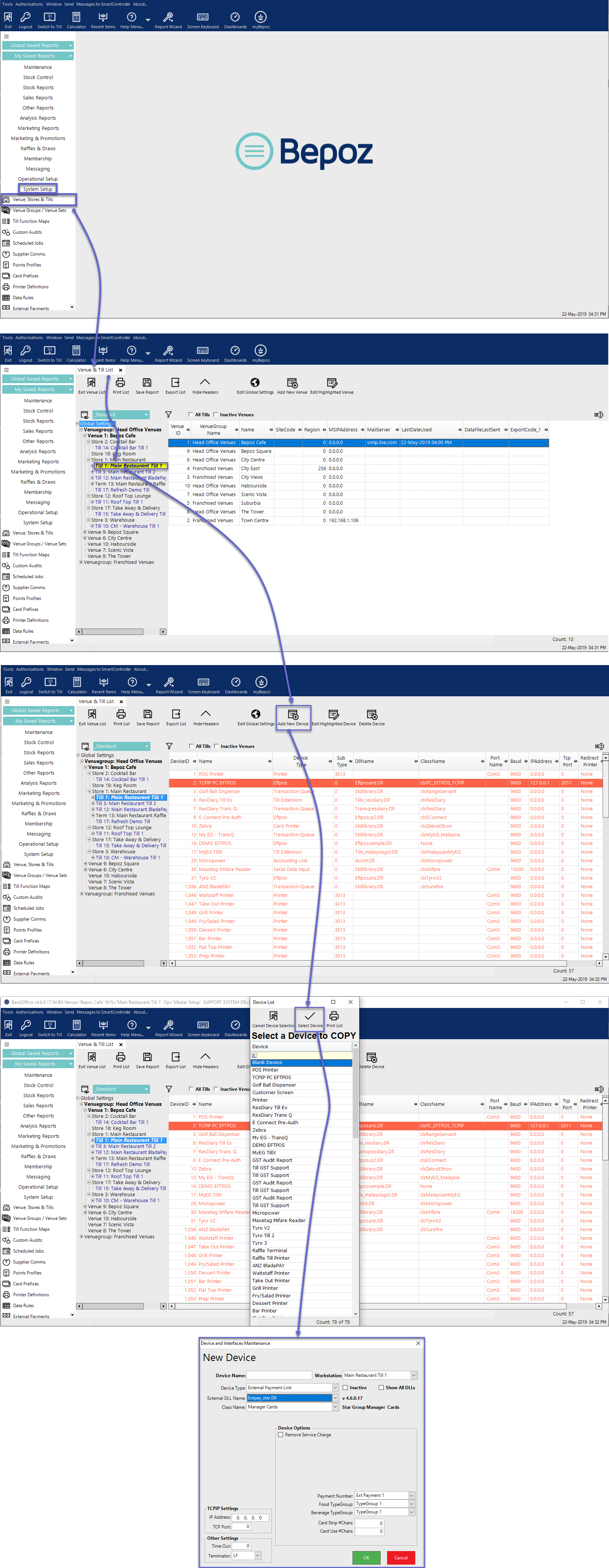Tick the Show All DLLs checkbox
This screenshot has height=1568, width=609.
(x=381, y=1388)
